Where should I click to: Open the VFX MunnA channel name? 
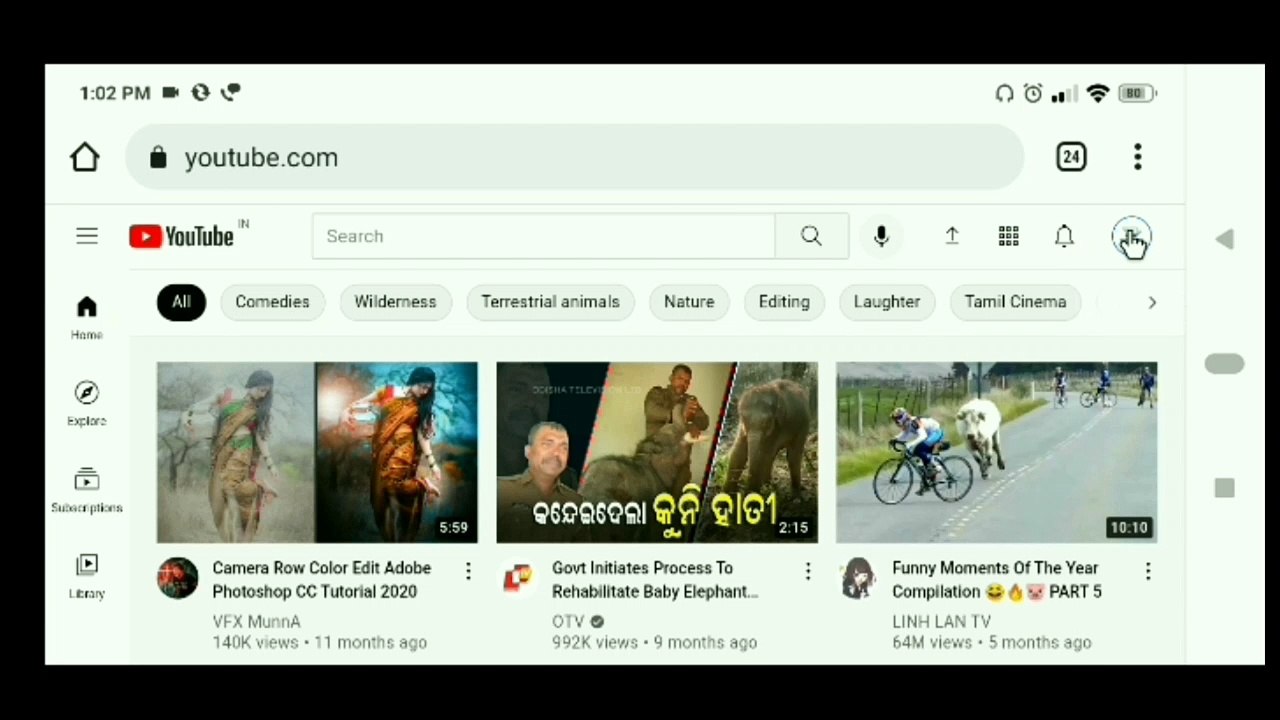pyautogui.click(x=256, y=622)
